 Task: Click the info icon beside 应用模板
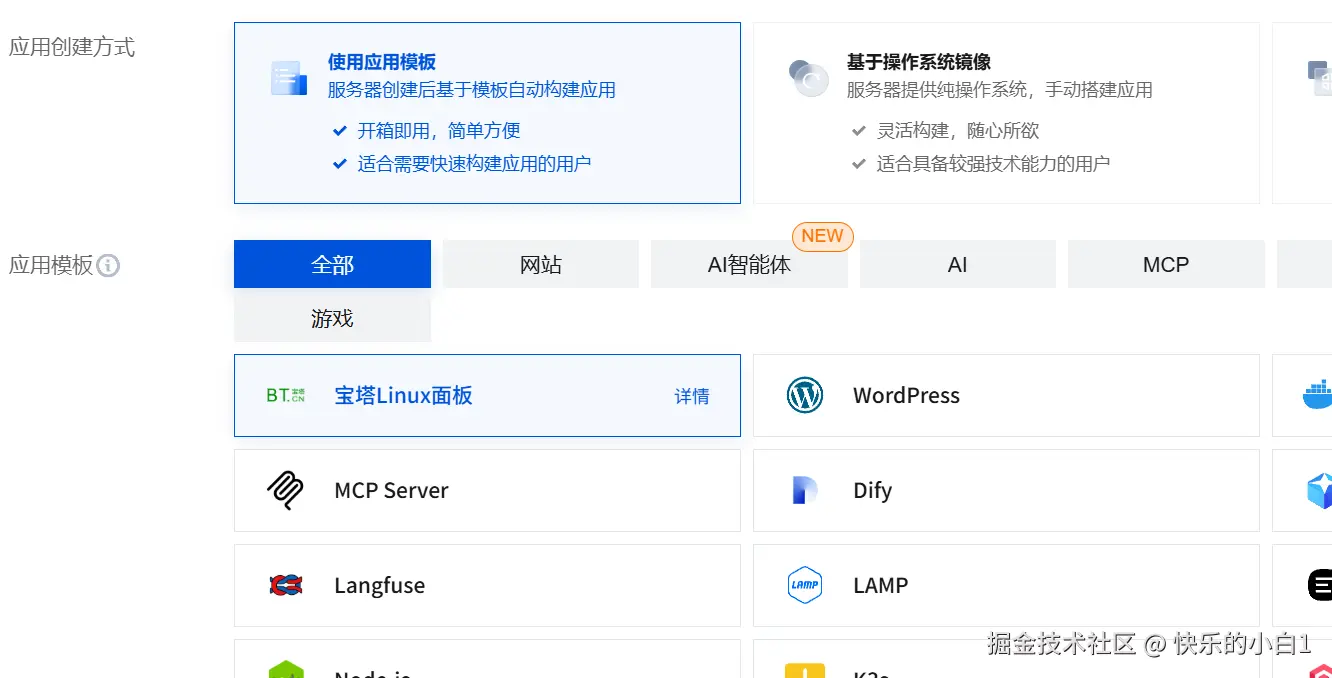pos(108,266)
